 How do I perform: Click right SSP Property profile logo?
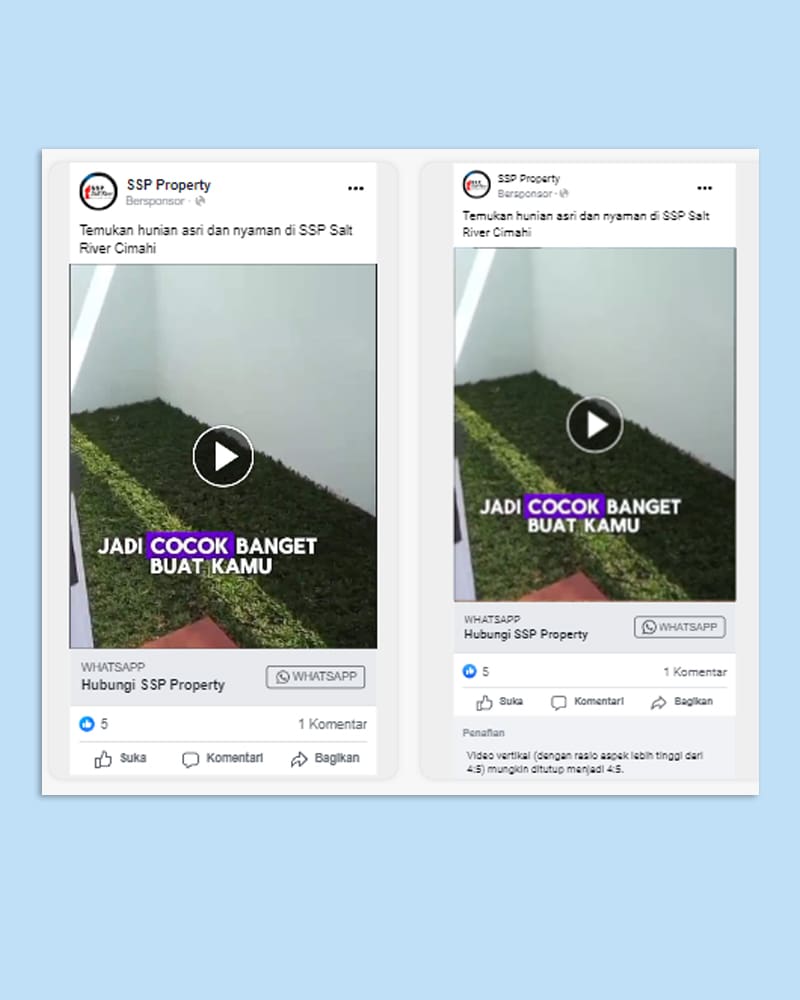(477, 184)
